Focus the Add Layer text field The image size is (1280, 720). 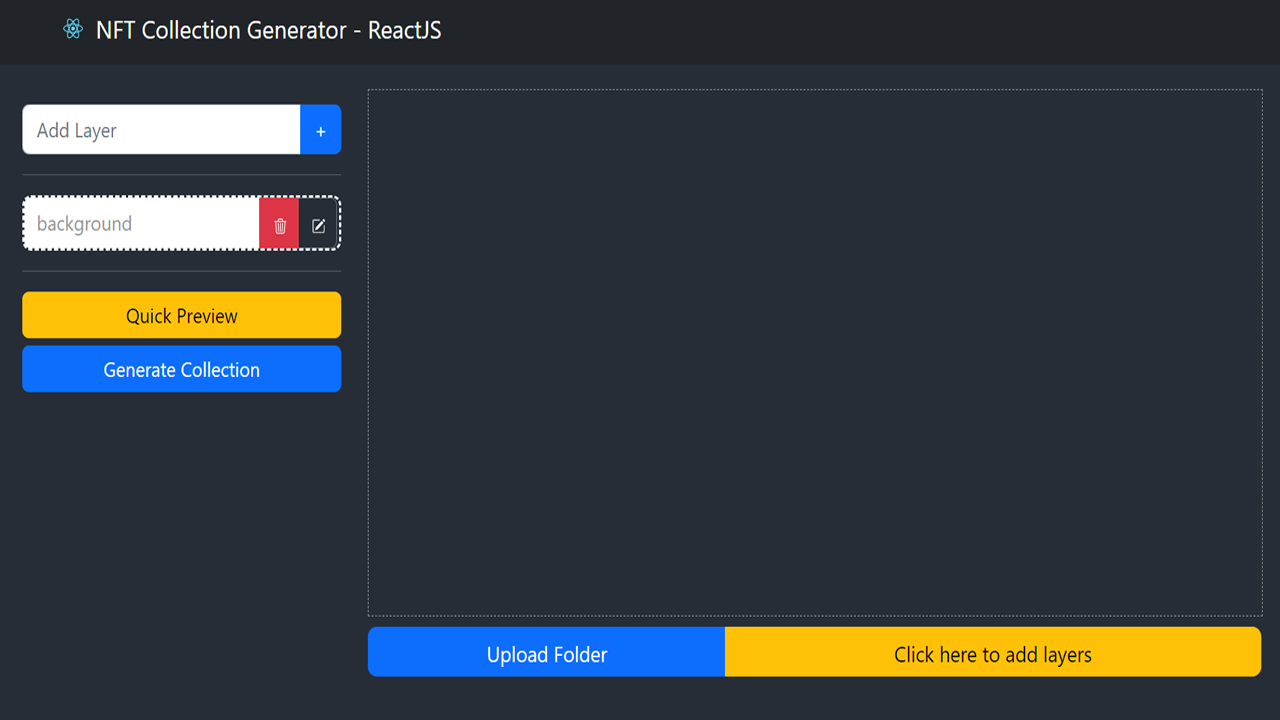161,130
